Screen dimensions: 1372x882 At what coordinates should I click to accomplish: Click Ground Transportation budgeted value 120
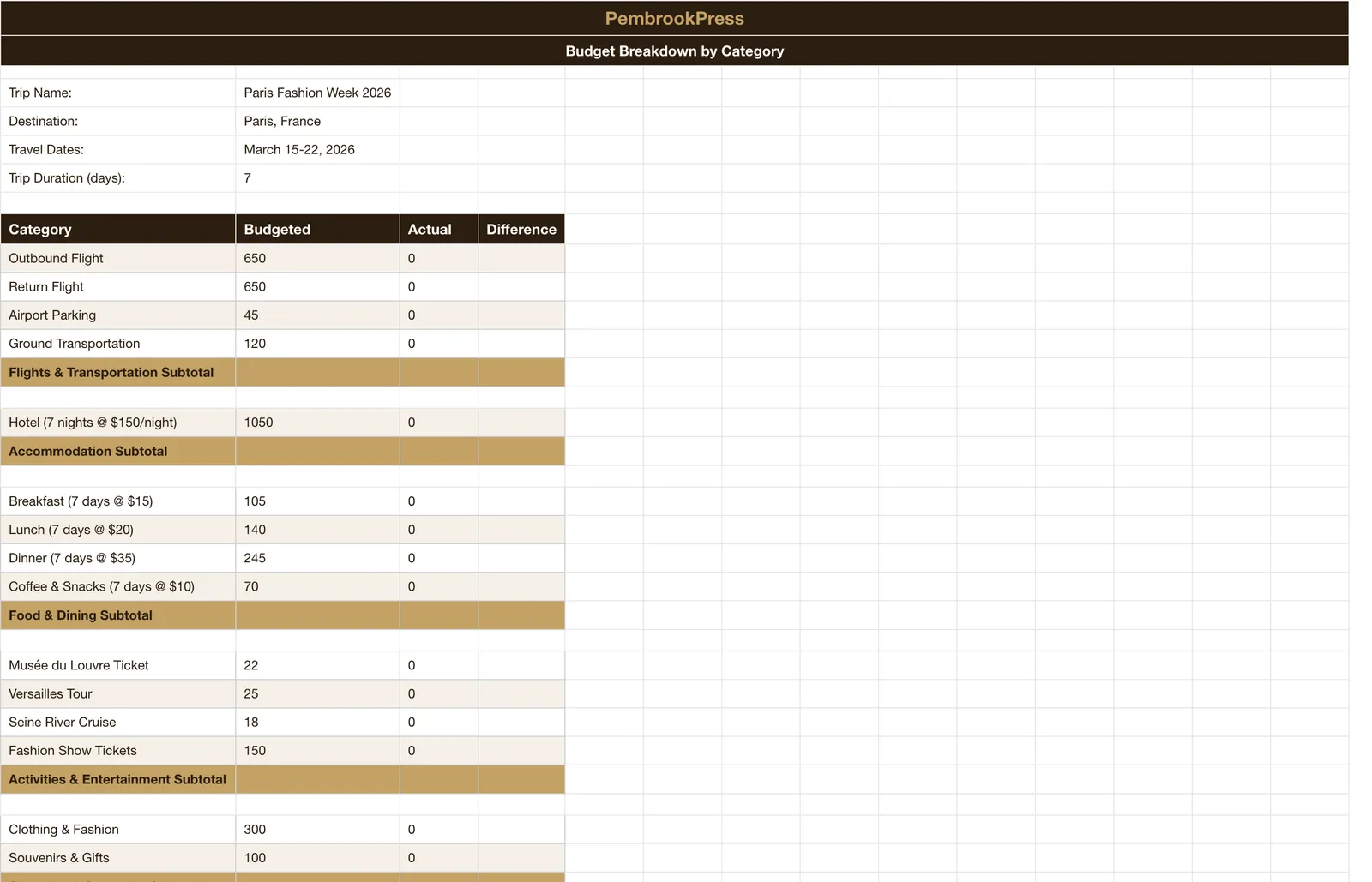click(317, 343)
